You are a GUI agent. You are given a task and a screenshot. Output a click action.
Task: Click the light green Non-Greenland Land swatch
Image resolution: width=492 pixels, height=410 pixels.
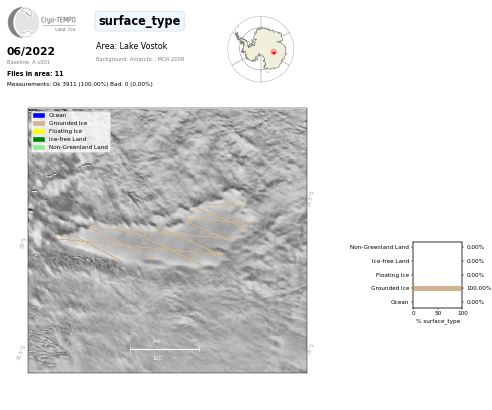39,147
